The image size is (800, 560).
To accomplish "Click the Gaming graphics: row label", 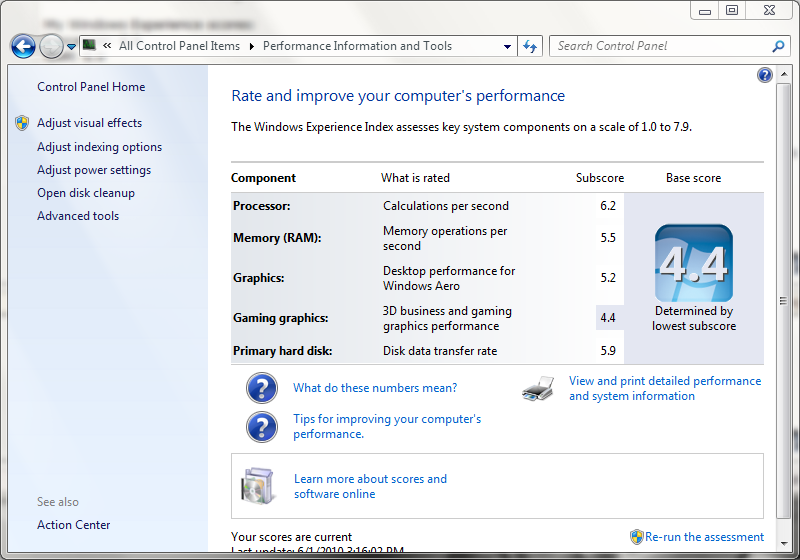I will coord(281,318).
